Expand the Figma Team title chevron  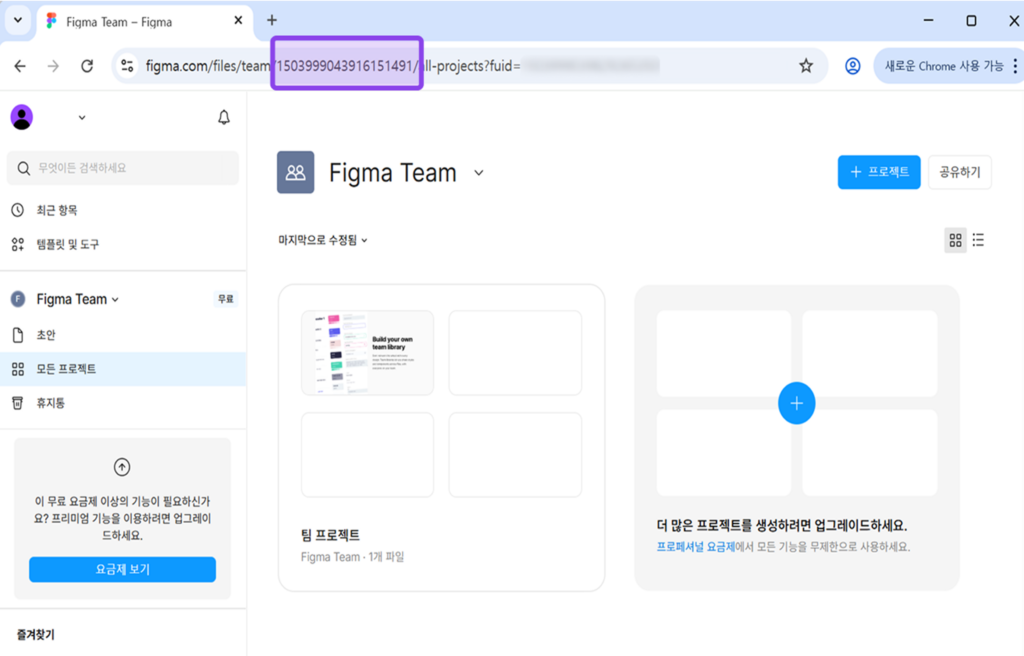pyautogui.click(x=479, y=172)
